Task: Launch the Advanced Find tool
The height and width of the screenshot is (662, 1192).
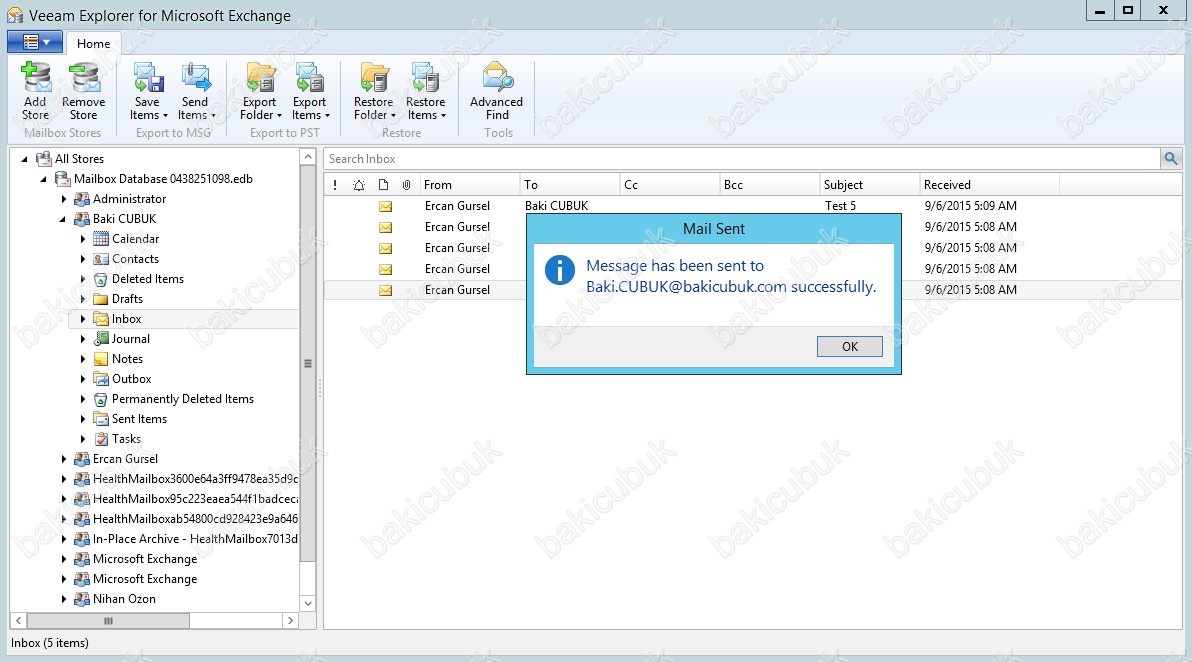Action: tap(496, 91)
